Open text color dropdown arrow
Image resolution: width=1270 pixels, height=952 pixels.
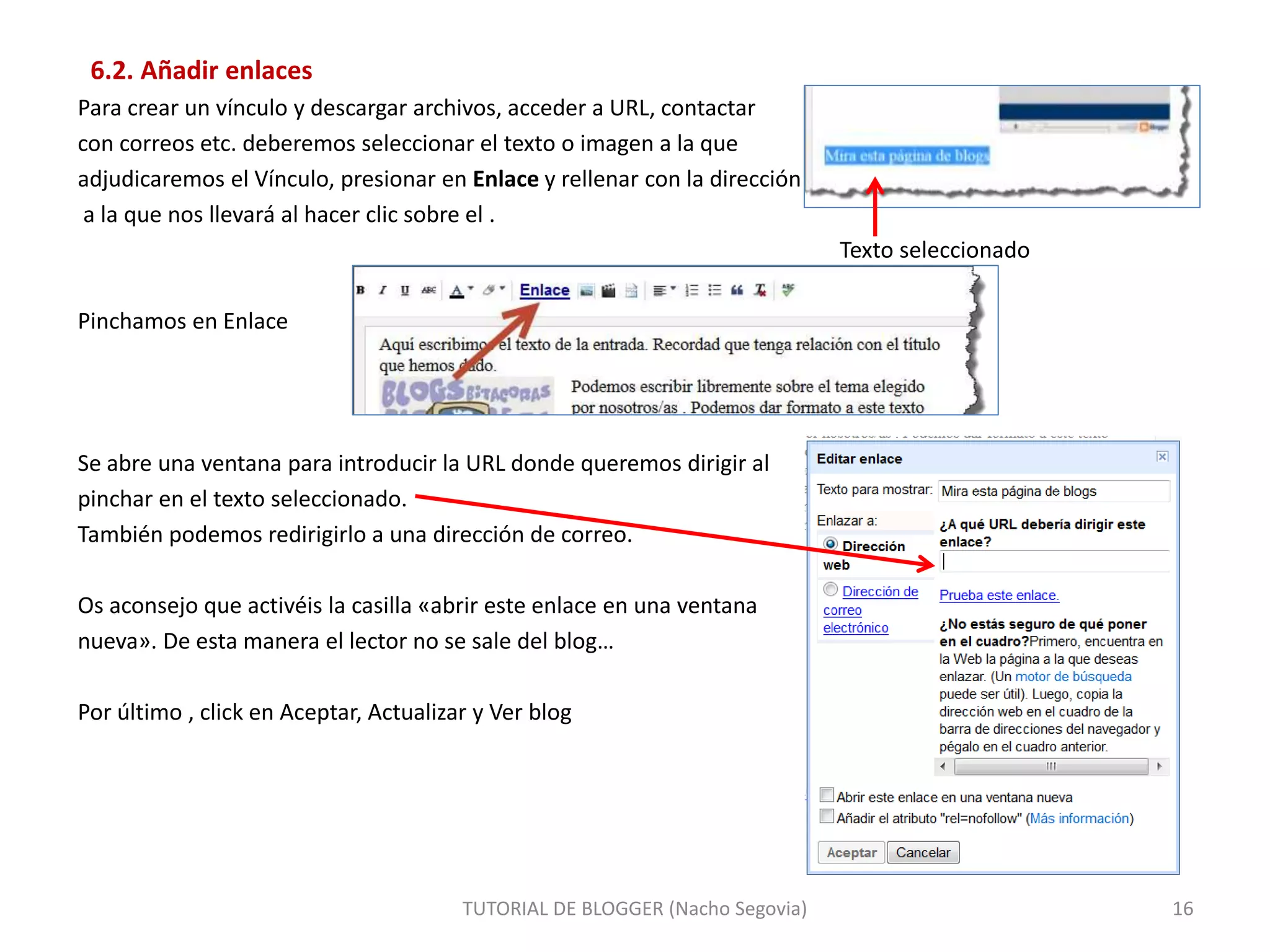point(471,288)
